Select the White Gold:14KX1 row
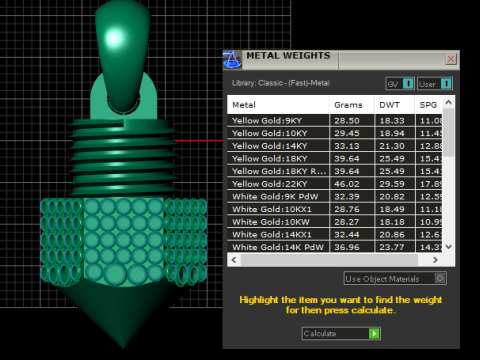This screenshot has height=360, width=480. (335, 235)
